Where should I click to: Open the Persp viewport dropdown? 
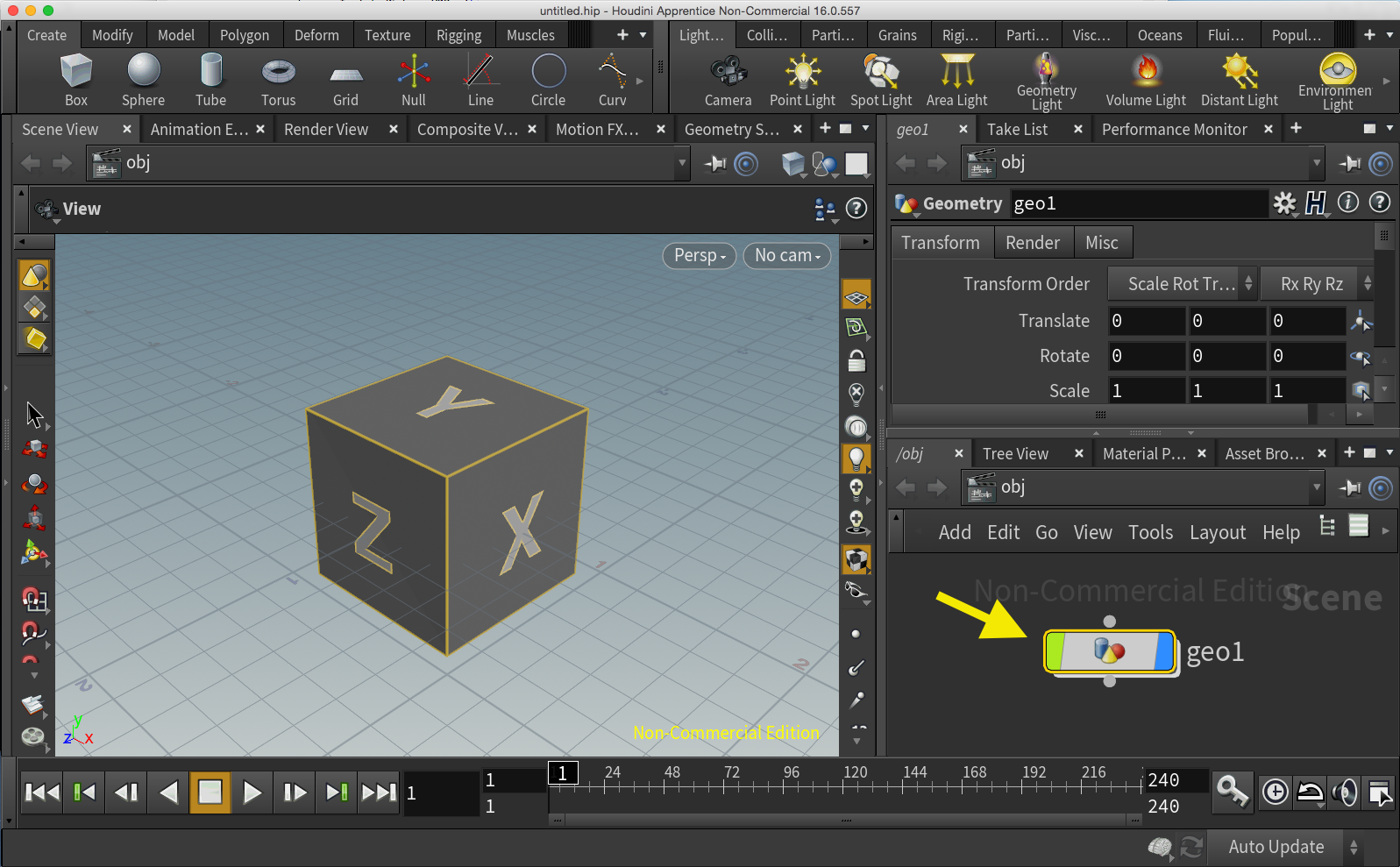pyautogui.click(x=699, y=255)
